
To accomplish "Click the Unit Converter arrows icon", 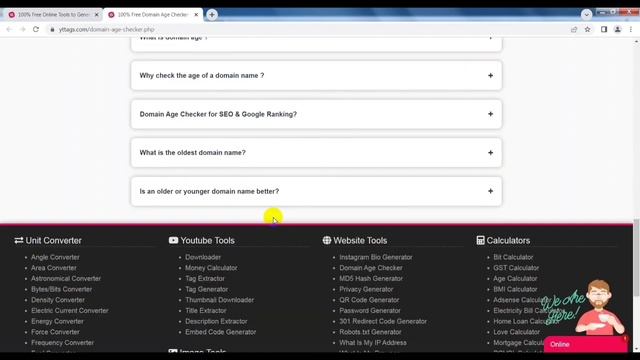I will [19, 240].
